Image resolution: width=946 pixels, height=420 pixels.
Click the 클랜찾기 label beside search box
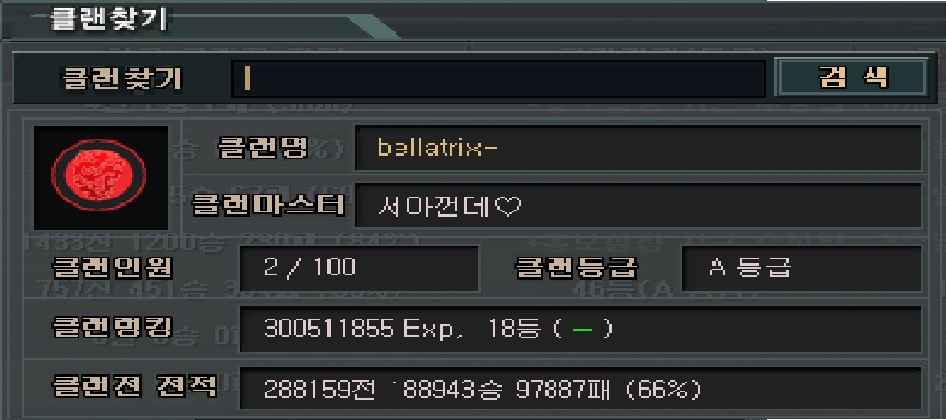pyautogui.click(x=122, y=79)
